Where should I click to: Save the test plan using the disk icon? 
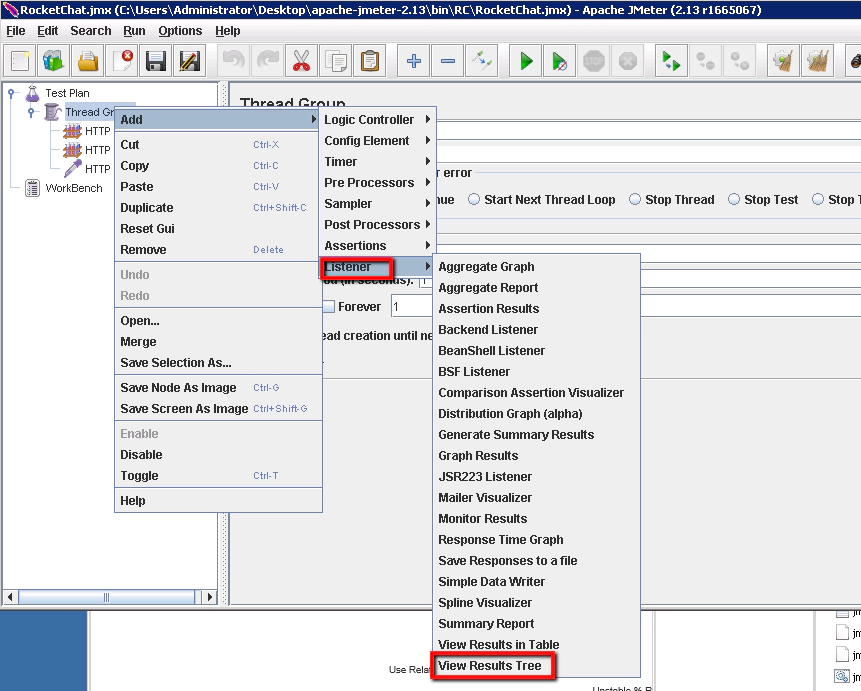pos(154,61)
